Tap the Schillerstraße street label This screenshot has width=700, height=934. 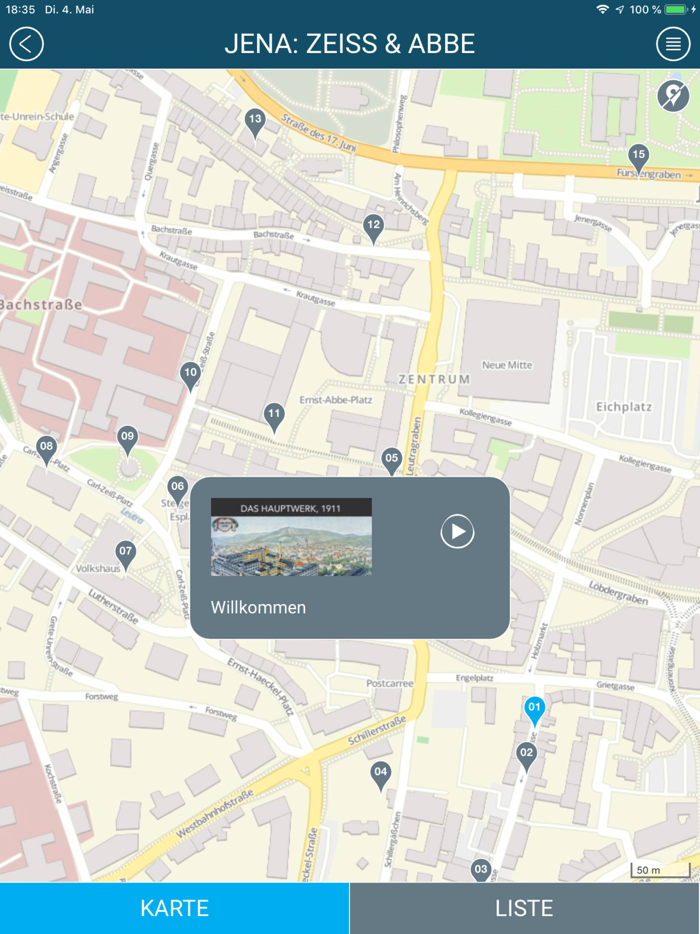pos(377,730)
